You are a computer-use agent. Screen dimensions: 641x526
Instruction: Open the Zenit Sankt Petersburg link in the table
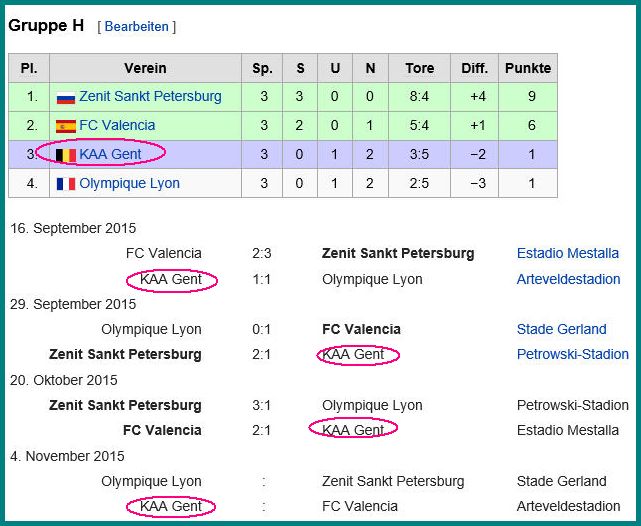150,96
